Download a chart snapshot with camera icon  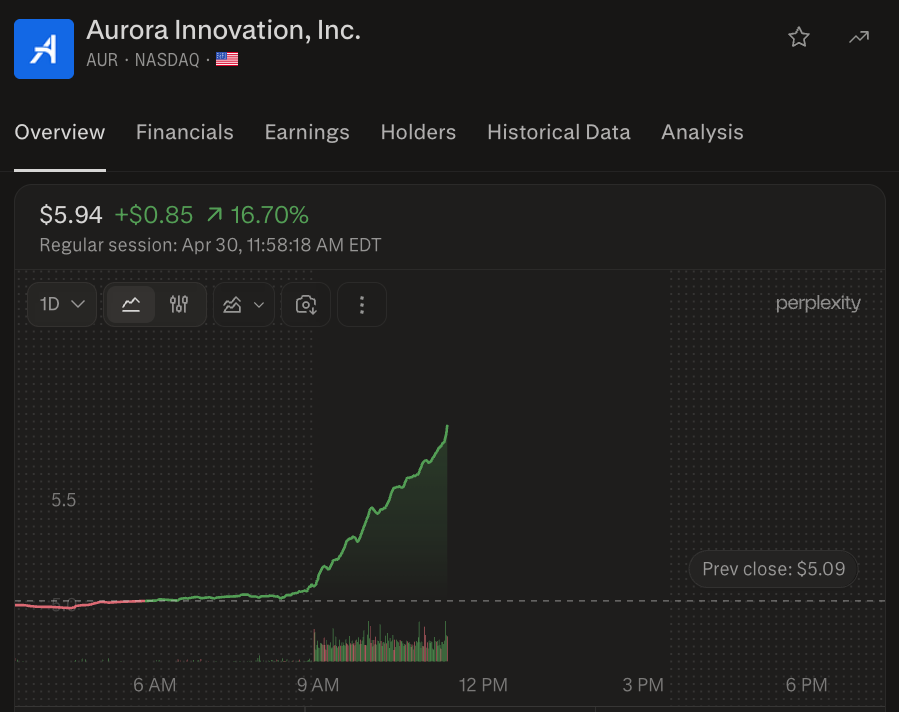click(306, 304)
